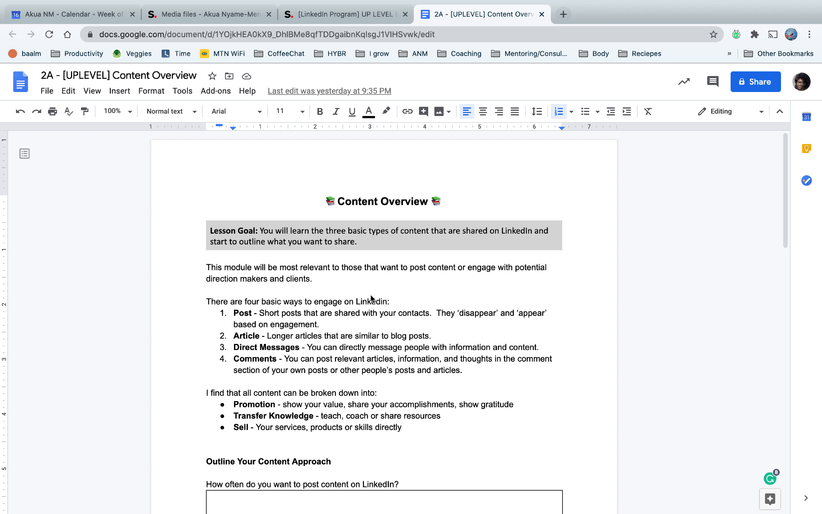Screen dimensions: 822x514
Task: Set justified alignment
Action: point(515,111)
